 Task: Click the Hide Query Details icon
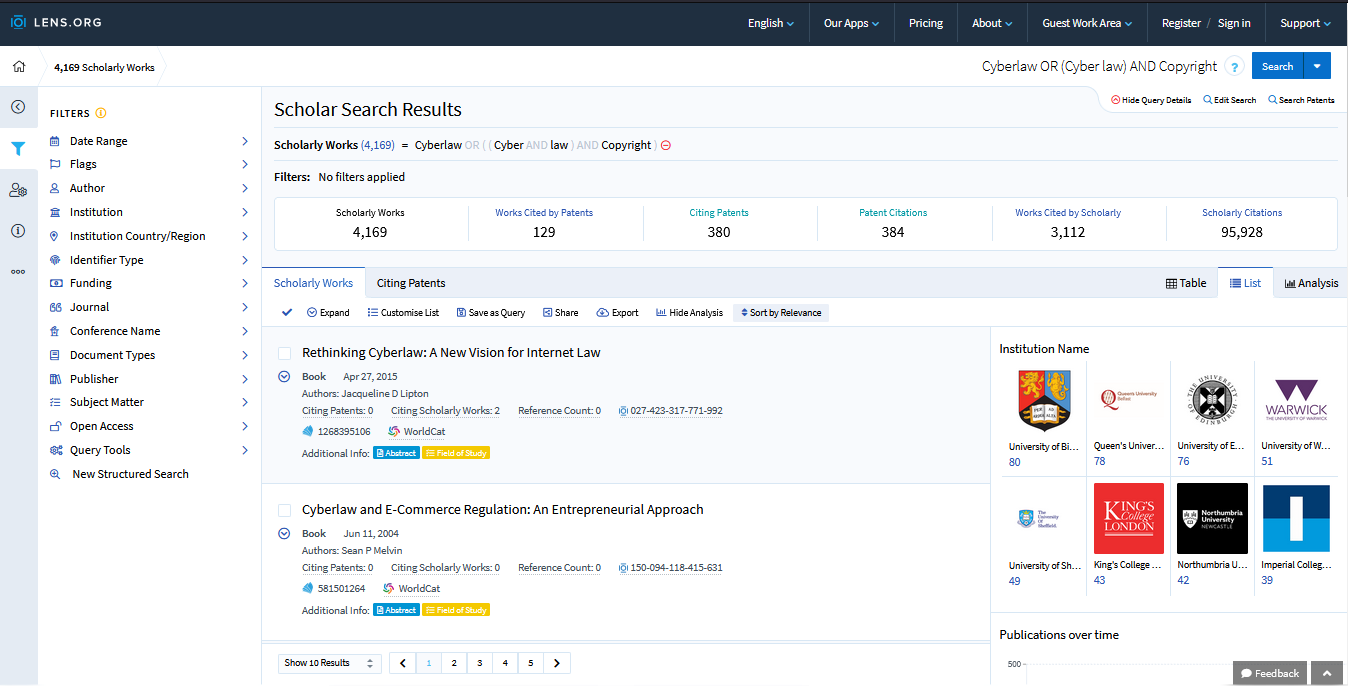1116,100
